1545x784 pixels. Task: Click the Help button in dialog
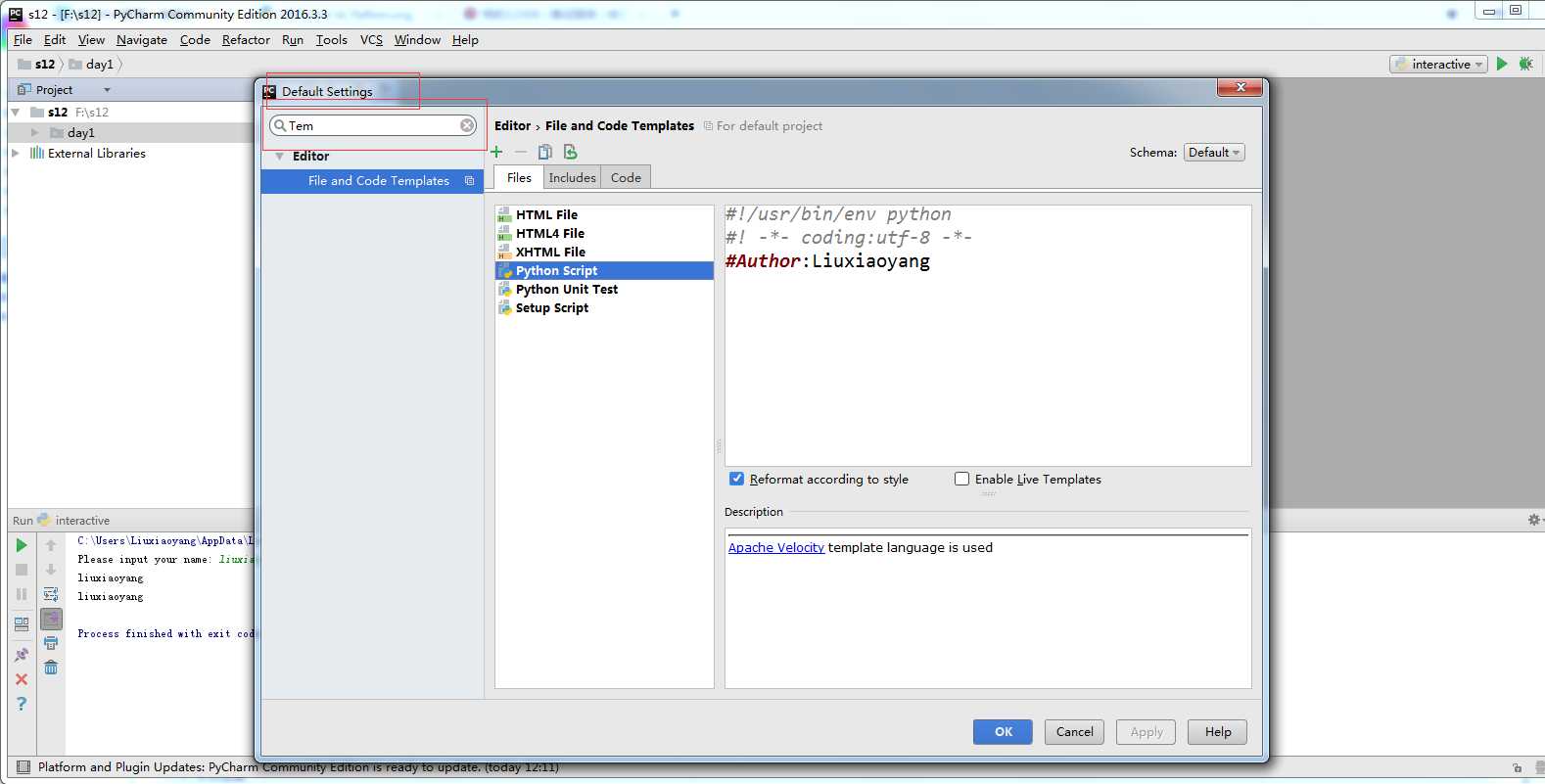tap(1217, 731)
